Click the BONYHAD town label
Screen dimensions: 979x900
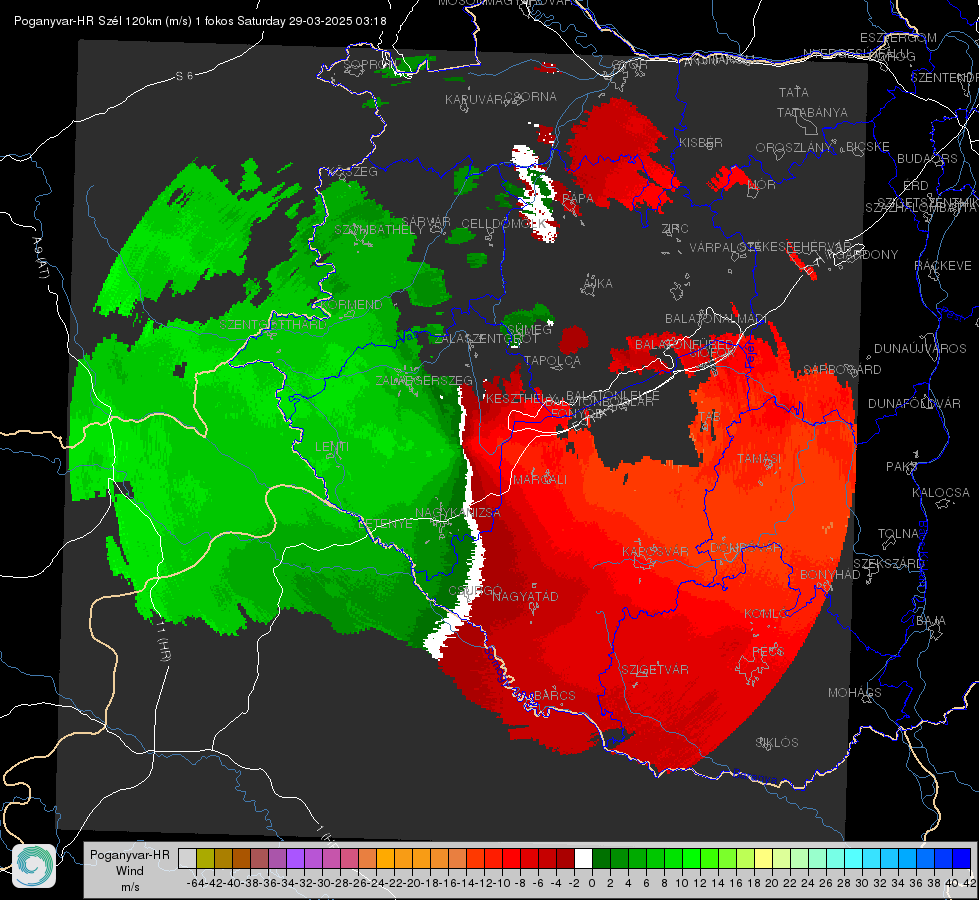point(830,575)
